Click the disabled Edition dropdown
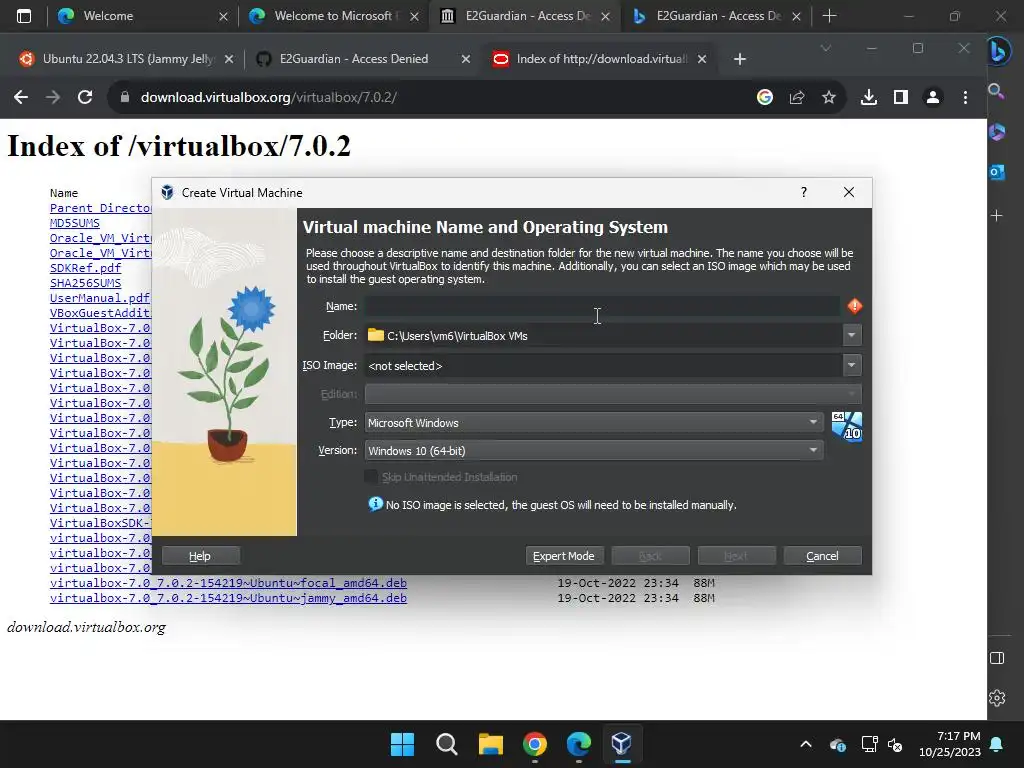Viewport: 1024px width, 768px height. (613, 394)
